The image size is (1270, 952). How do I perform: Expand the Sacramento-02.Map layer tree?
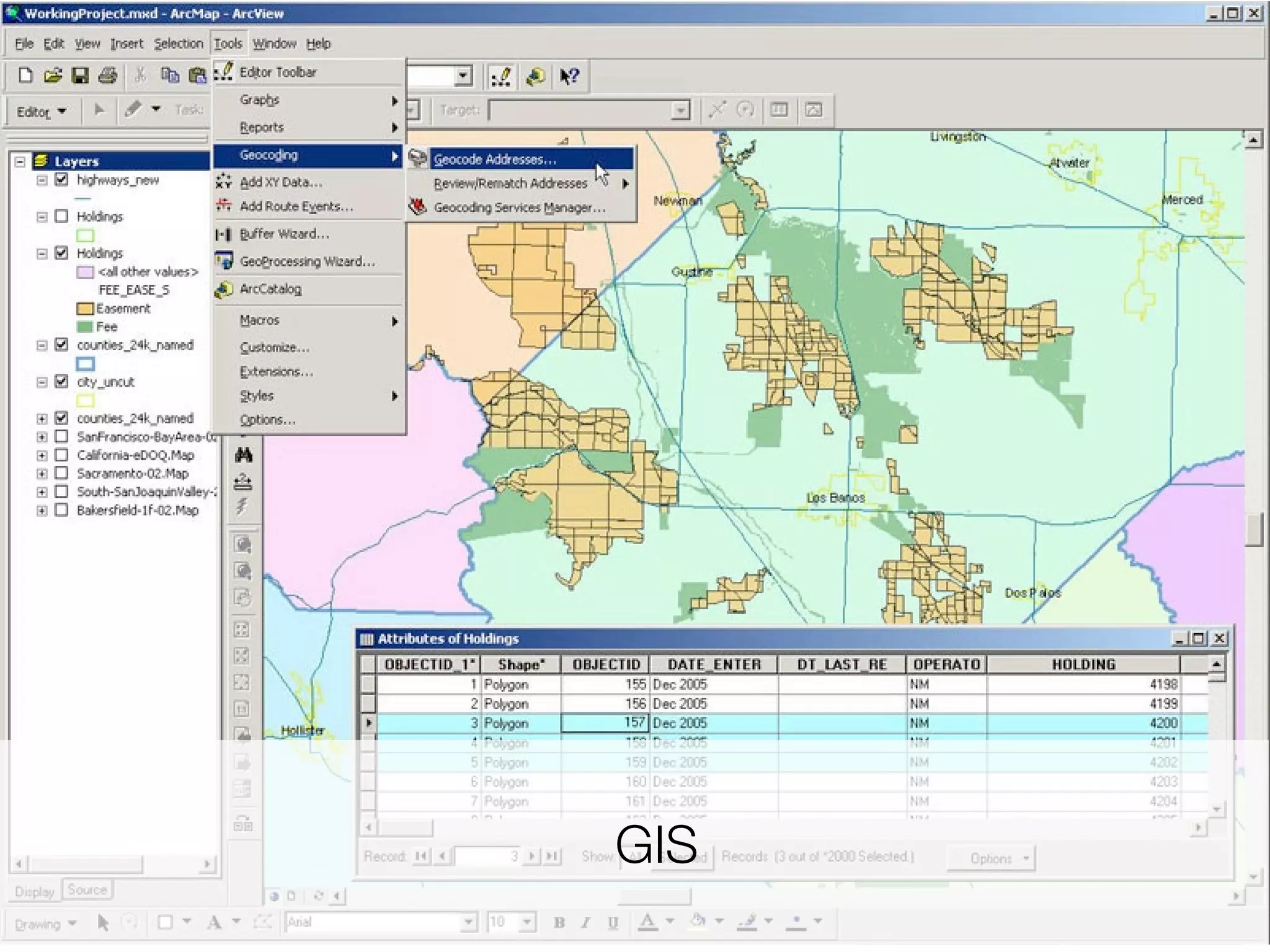(x=42, y=474)
